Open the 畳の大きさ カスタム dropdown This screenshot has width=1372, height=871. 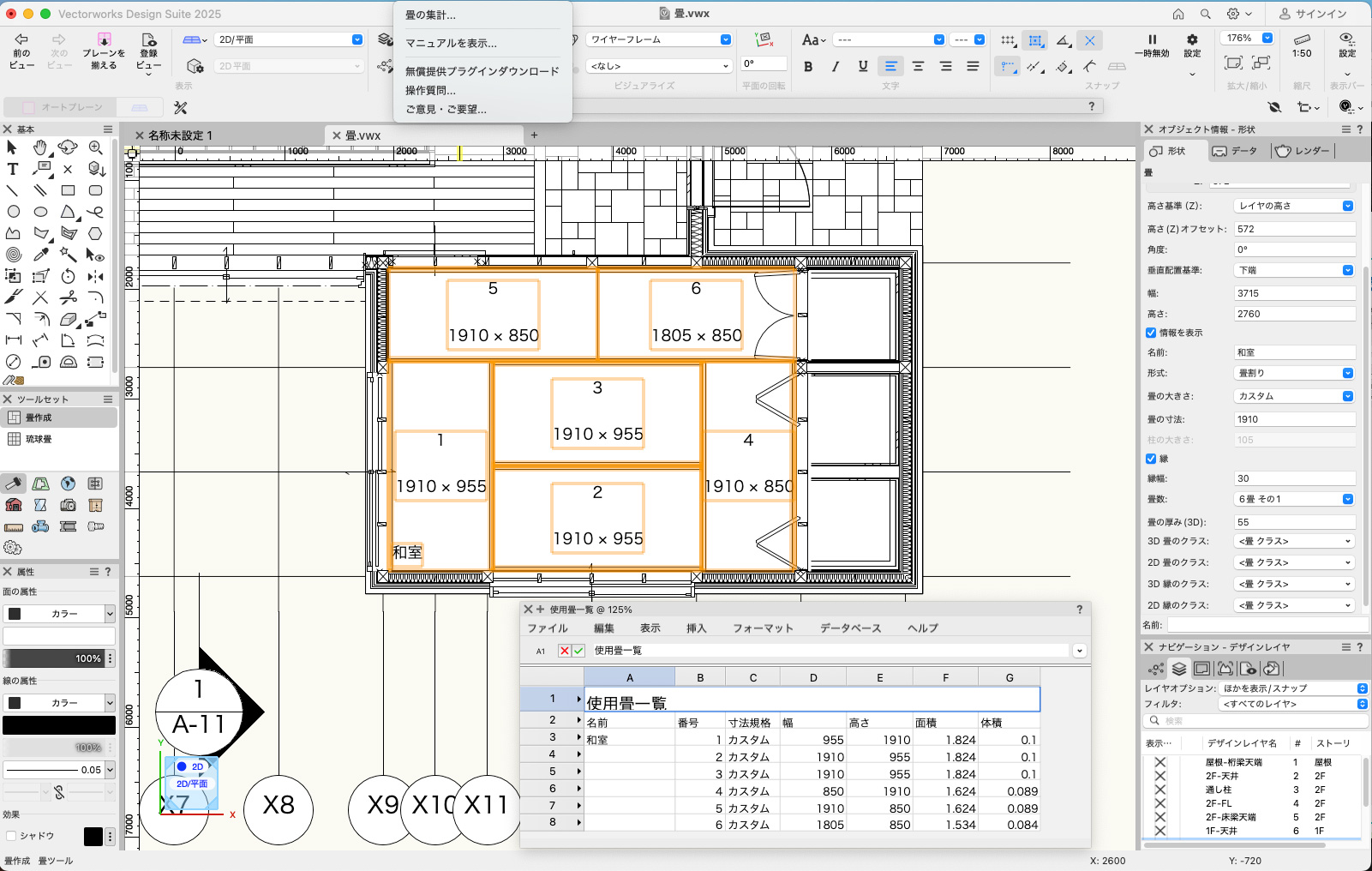[x=1294, y=396]
